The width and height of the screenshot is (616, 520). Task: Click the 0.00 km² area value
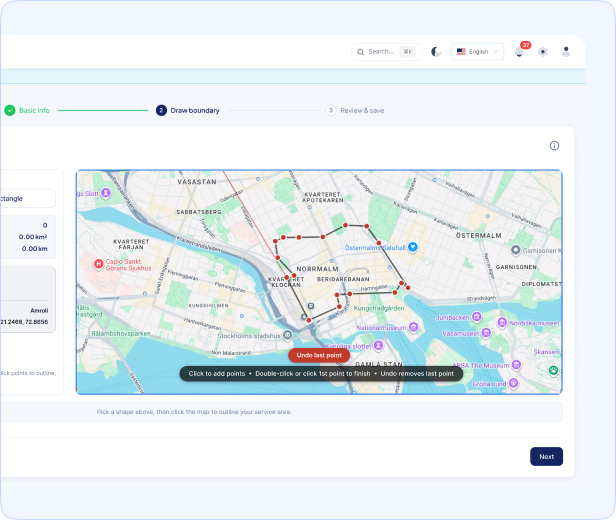coord(33,237)
